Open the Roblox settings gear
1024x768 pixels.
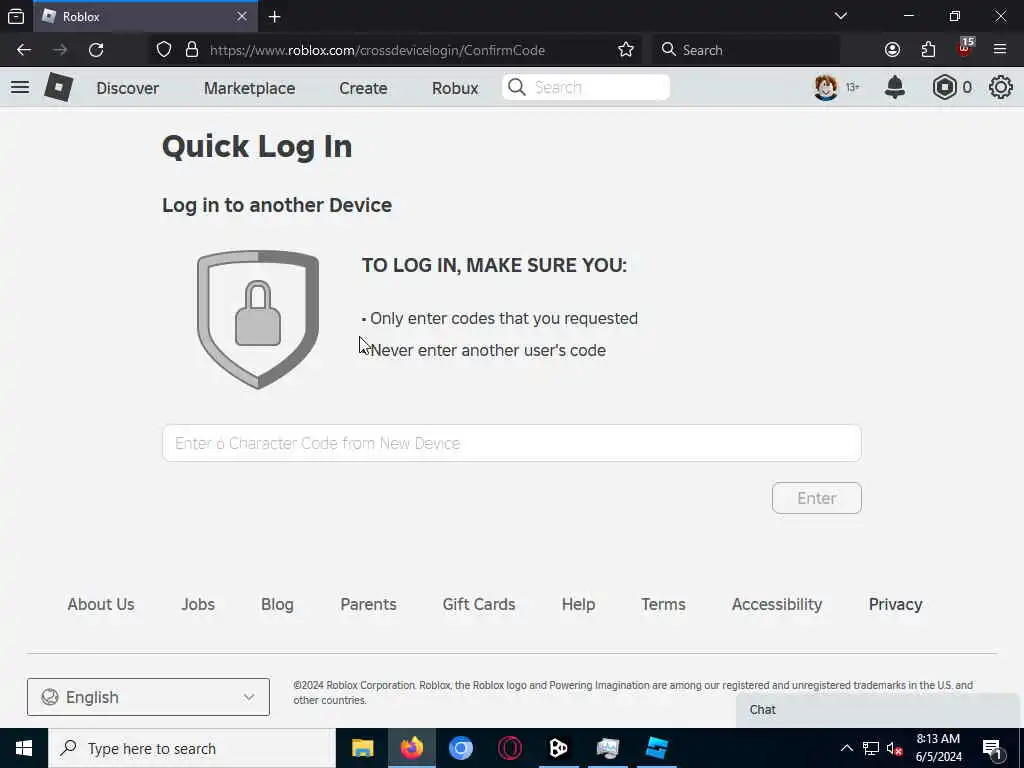point(1000,87)
